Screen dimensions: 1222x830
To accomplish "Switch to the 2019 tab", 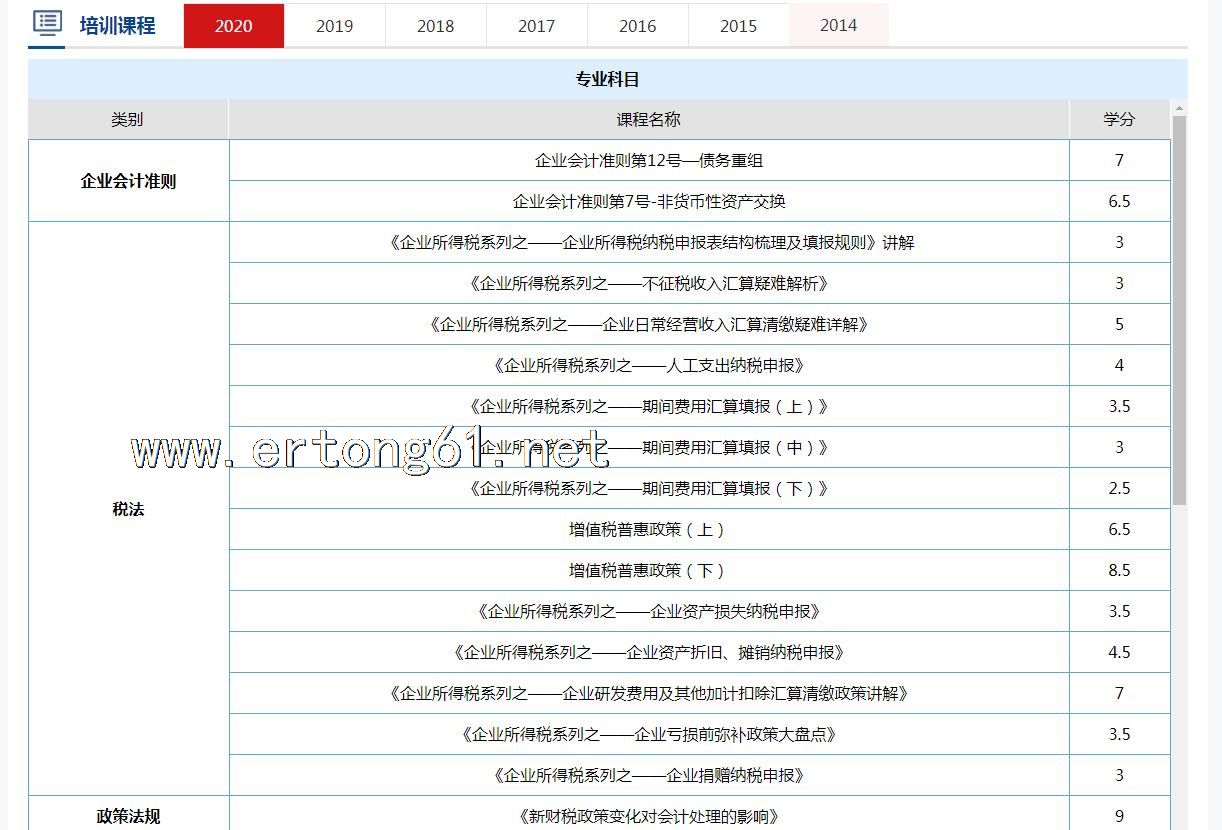I will [x=334, y=26].
